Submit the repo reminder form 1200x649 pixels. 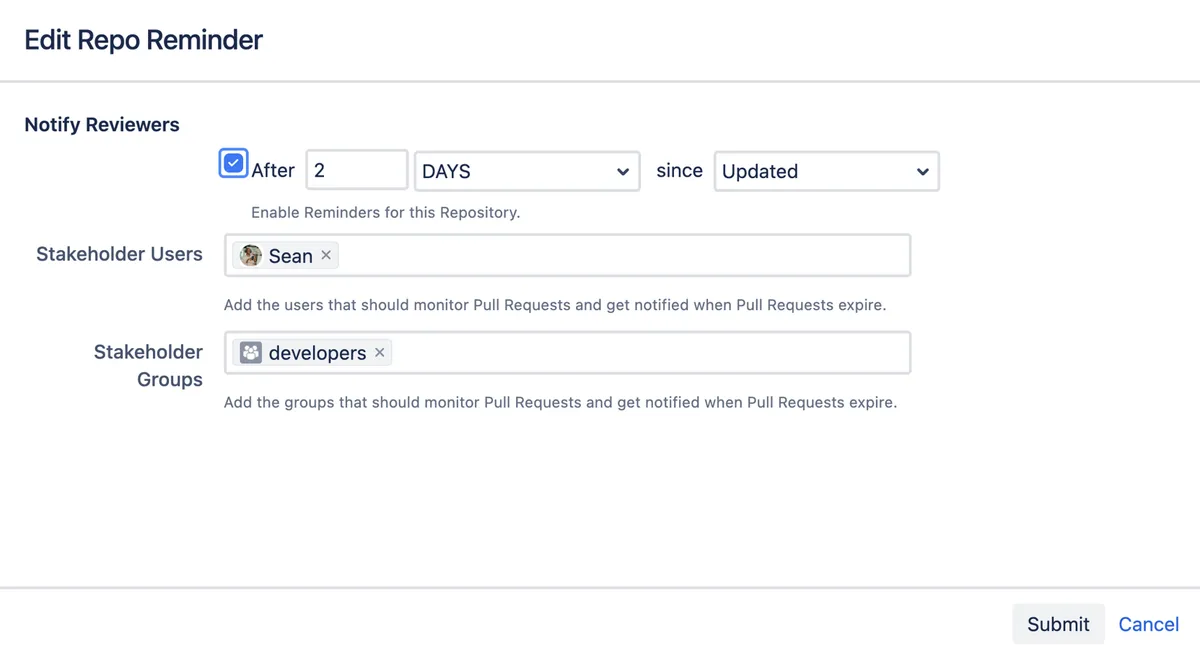pyautogui.click(x=1058, y=624)
